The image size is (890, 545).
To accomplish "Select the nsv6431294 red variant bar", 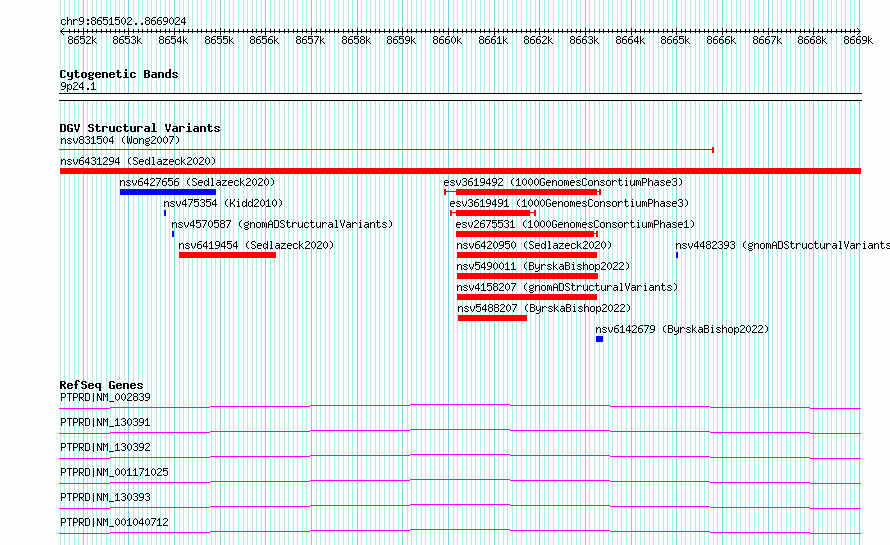I will point(460,171).
